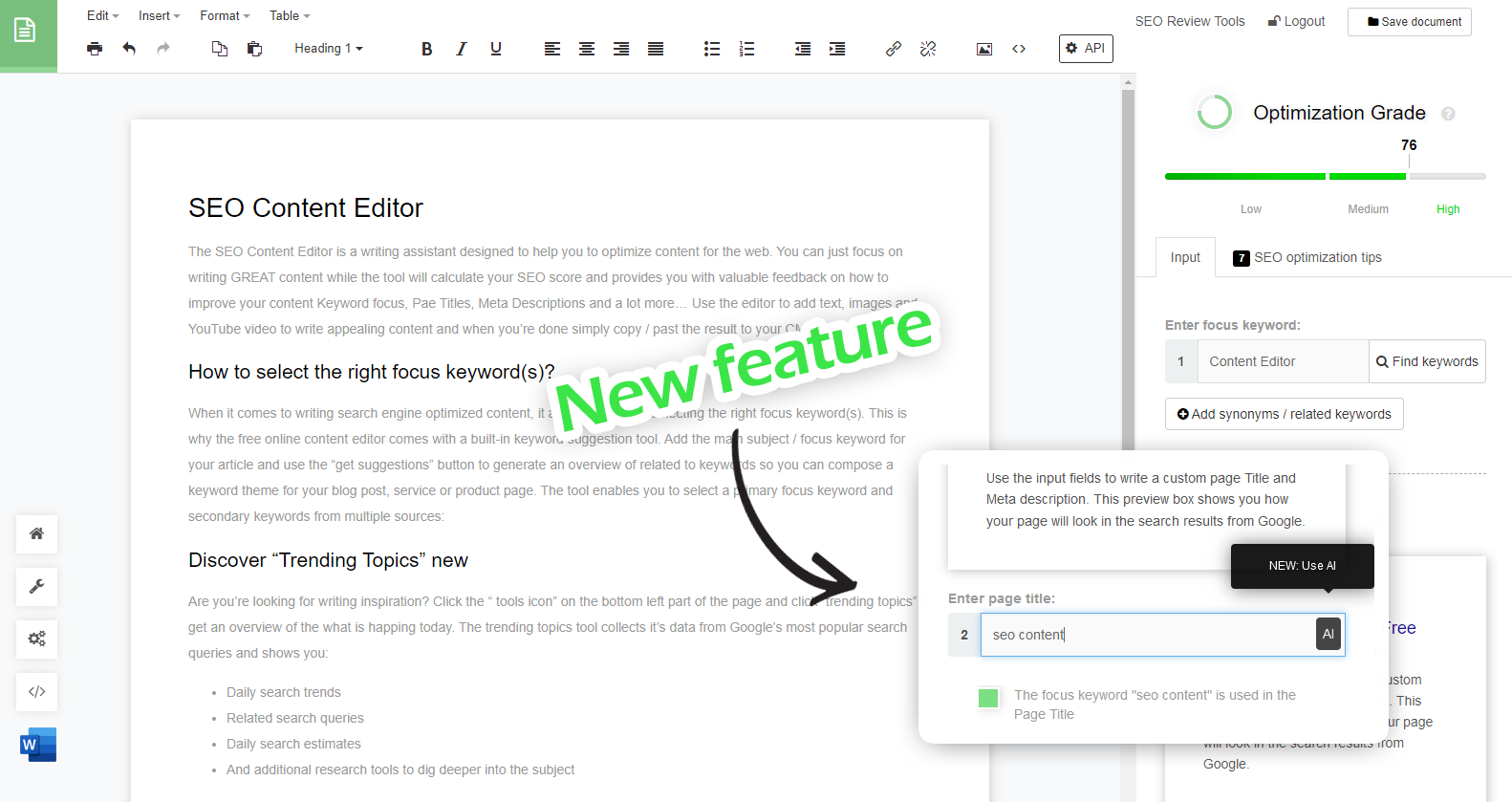Click the Related search queries bullet
1512x802 pixels.
click(x=294, y=718)
